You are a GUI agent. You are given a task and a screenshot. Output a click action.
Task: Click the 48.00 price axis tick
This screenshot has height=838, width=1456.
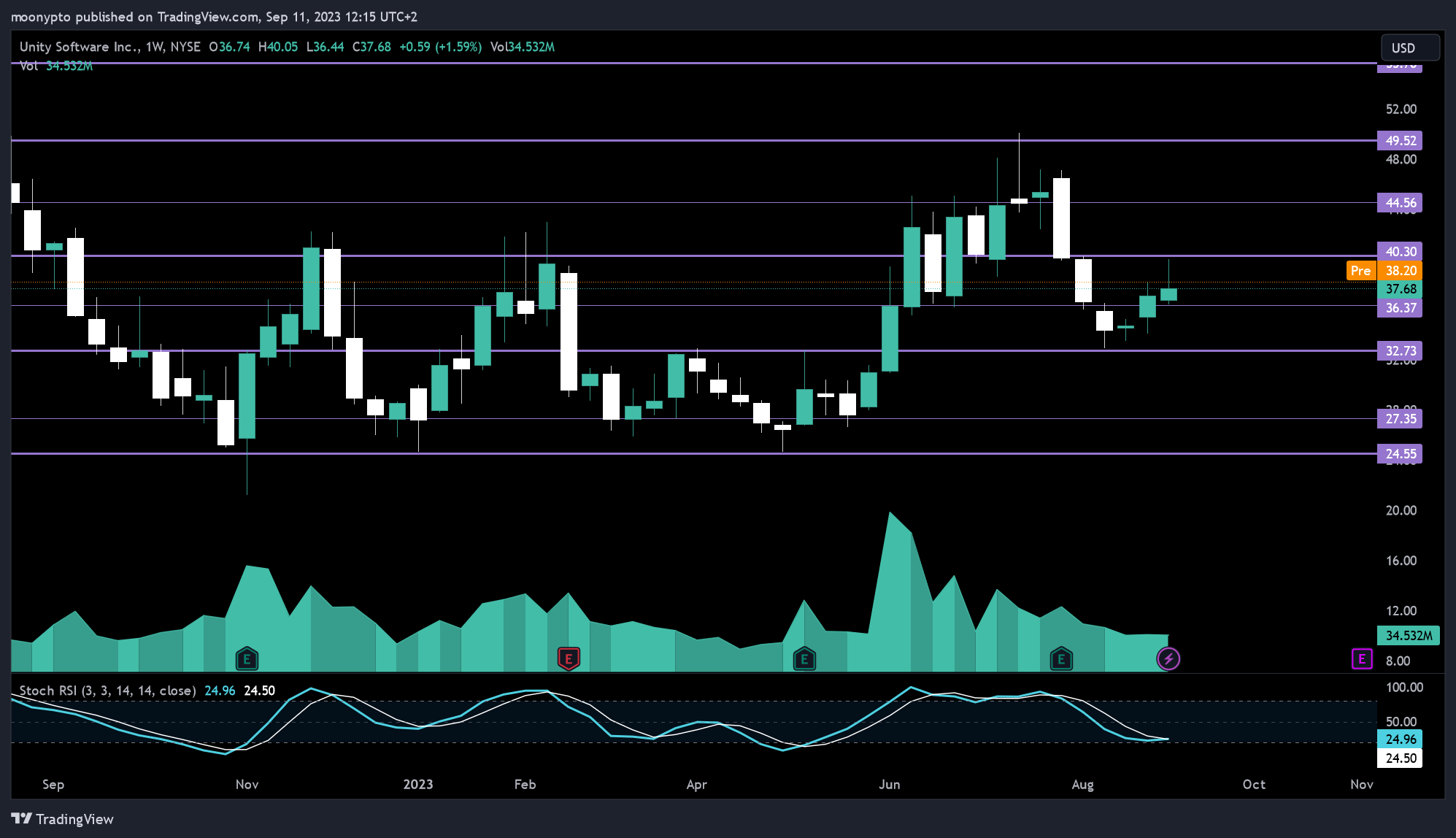[x=1401, y=160]
